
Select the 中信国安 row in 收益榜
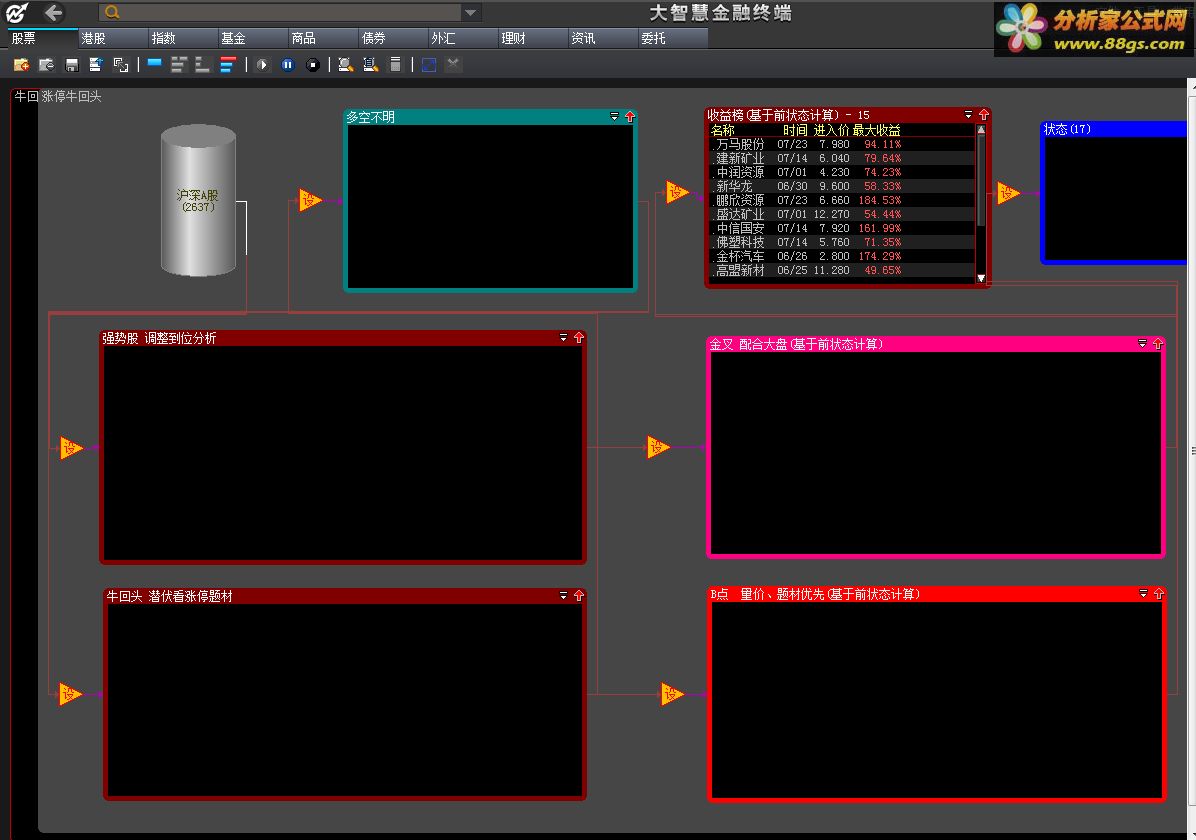tap(842, 228)
